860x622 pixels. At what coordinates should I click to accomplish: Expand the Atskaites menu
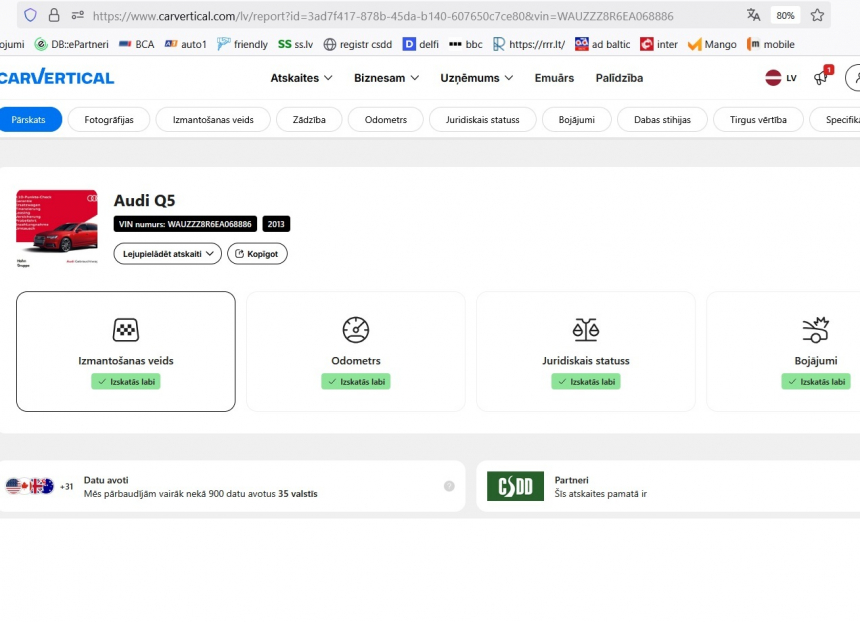301,78
